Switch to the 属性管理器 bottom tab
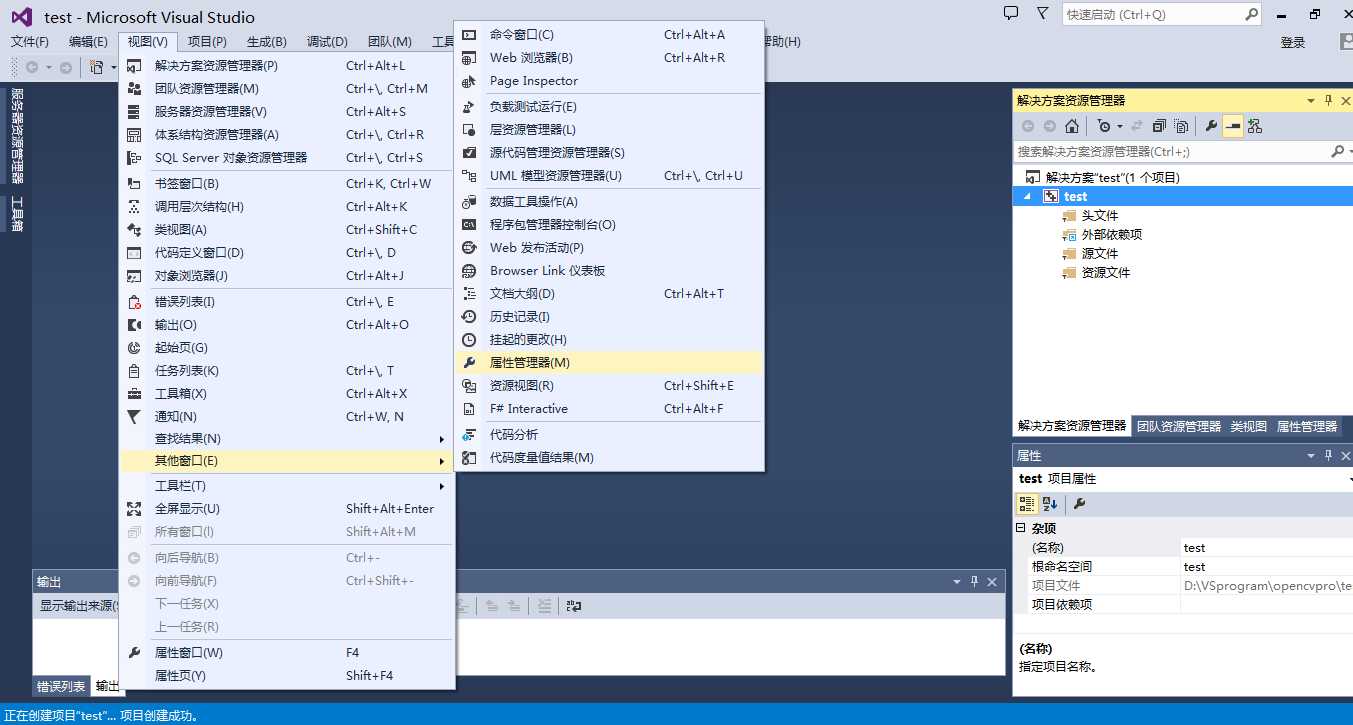The height and width of the screenshot is (725, 1353). tap(1307, 426)
